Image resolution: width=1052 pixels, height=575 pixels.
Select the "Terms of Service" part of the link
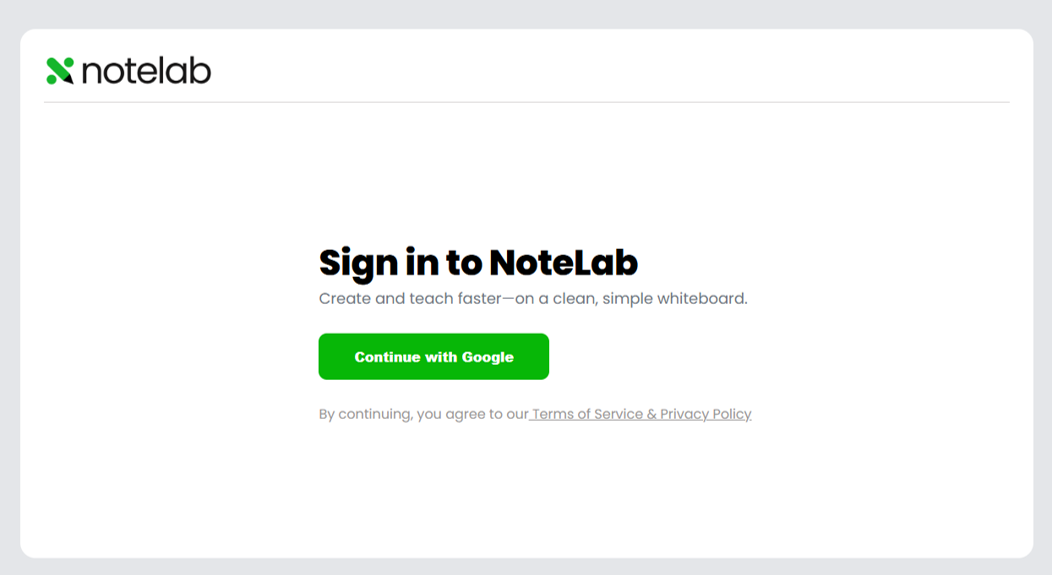pos(587,414)
